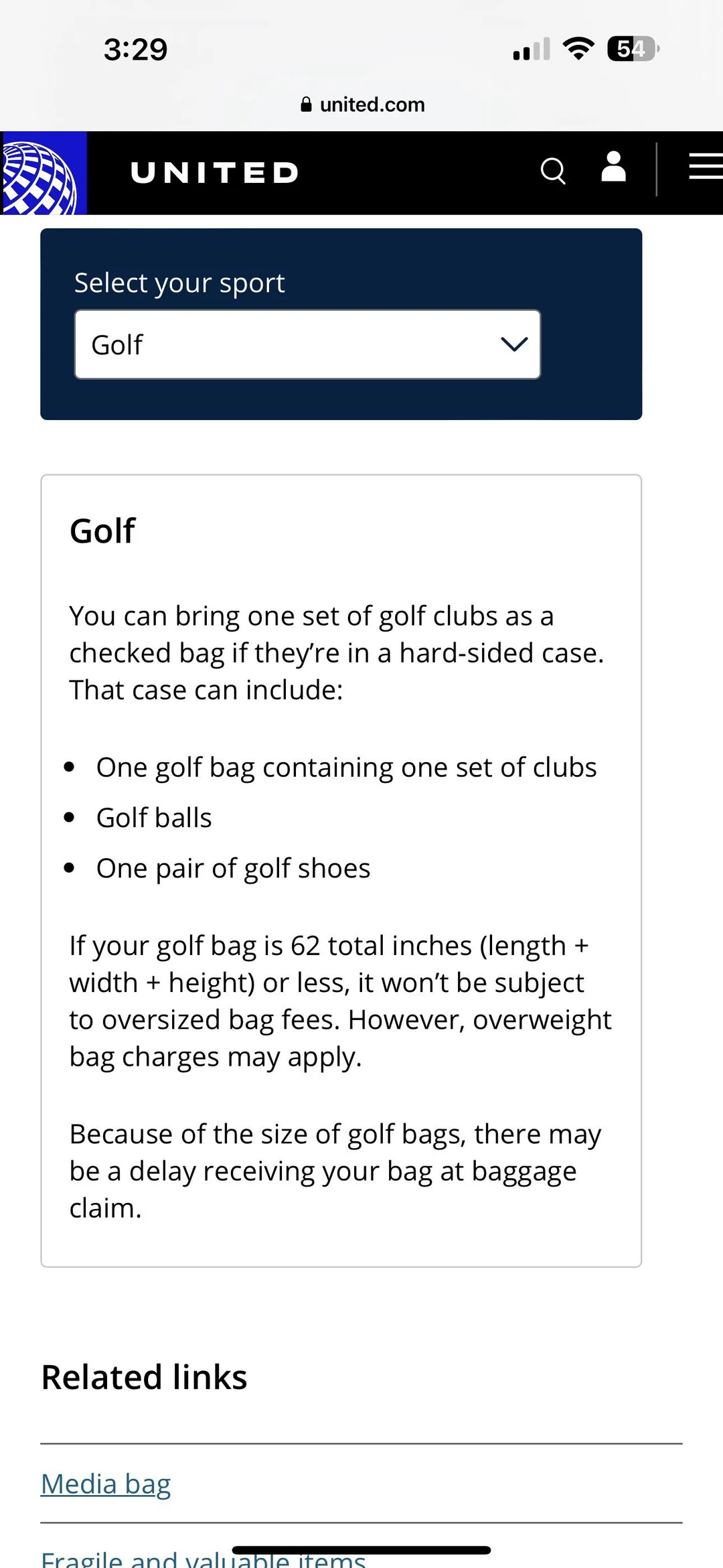This screenshot has width=723, height=1568.
Task: Tap the UNITED wordmark in the header
Action: [x=214, y=172]
